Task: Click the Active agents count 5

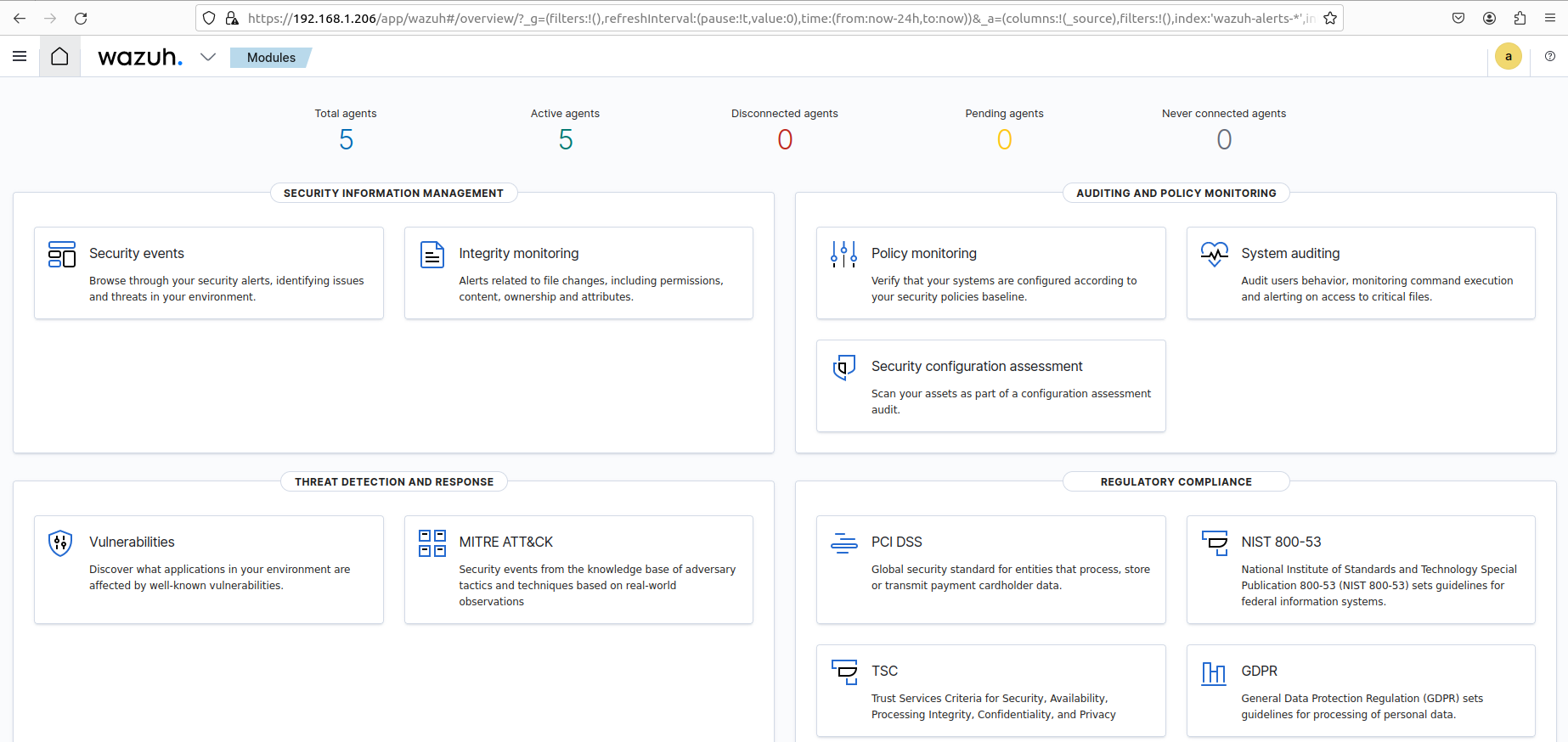Action: coord(566,139)
